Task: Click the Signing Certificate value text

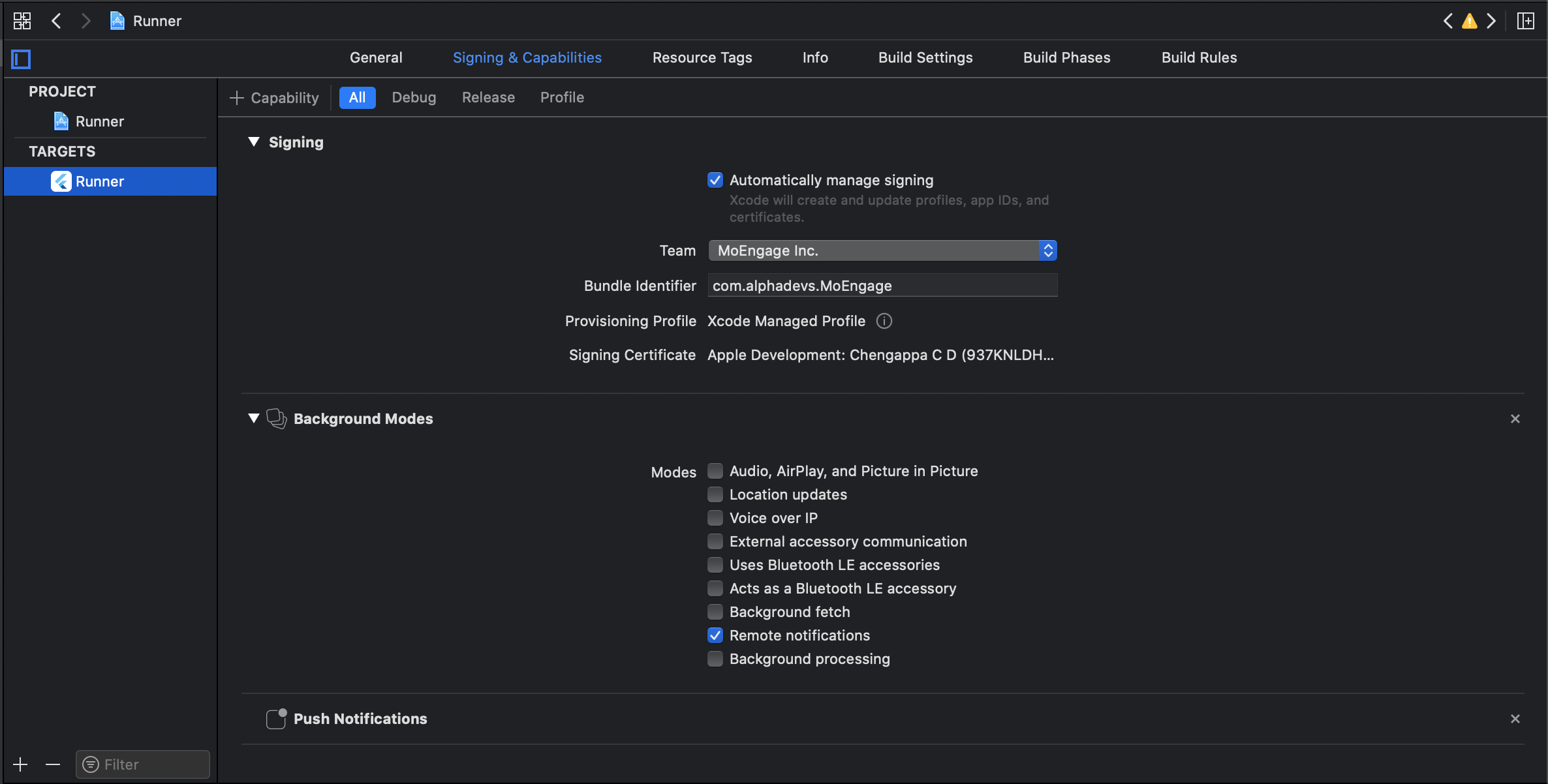Action: coord(880,355)
